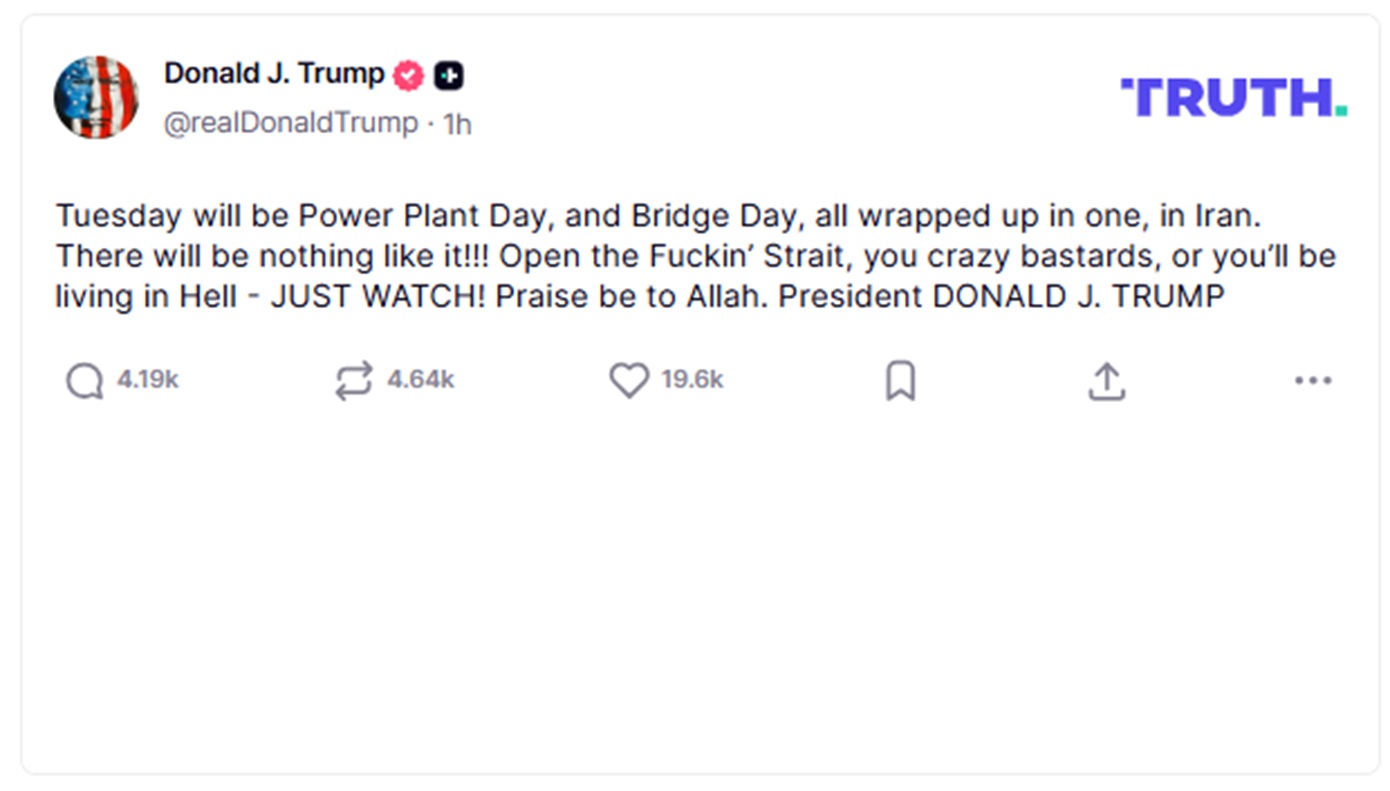Click the 'JUST WATCH!' text in the post

[377, 297]
